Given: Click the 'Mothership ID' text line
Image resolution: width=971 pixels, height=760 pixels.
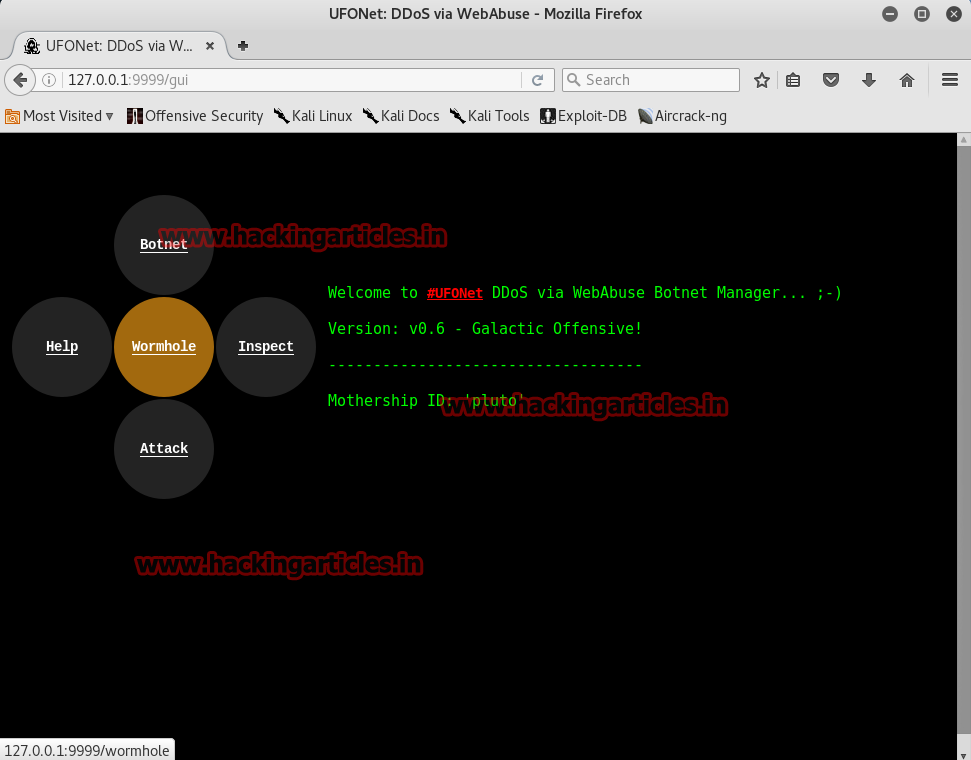Looking at the screenshot, I should 426,401.
